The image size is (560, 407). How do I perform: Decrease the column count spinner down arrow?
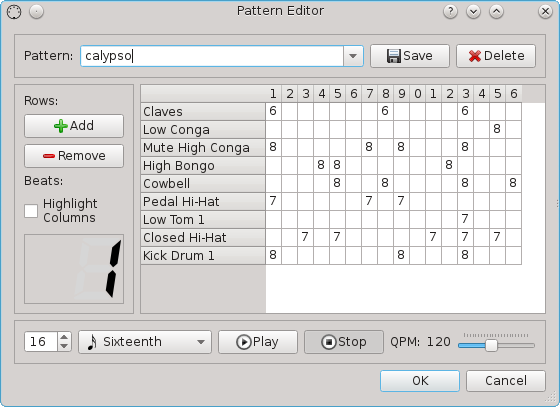click(x=64, y=346)
